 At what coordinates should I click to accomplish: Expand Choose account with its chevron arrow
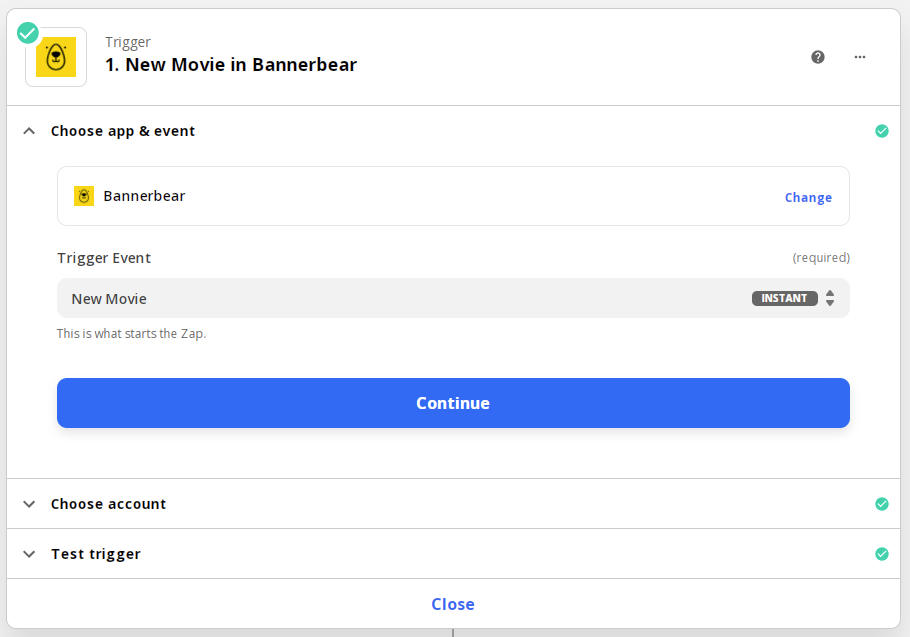[29, 504]
